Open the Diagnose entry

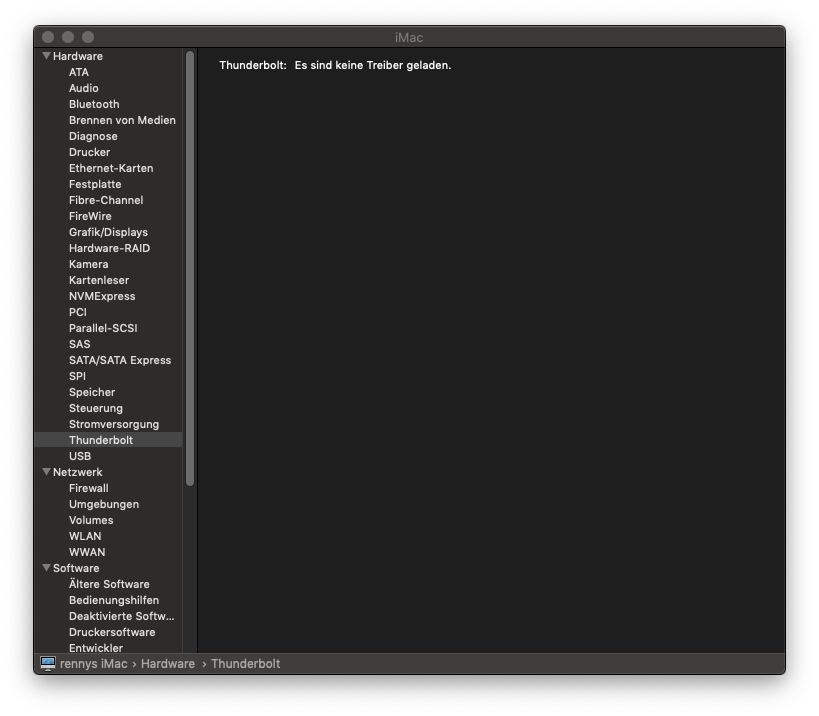(x=93, y=136)
